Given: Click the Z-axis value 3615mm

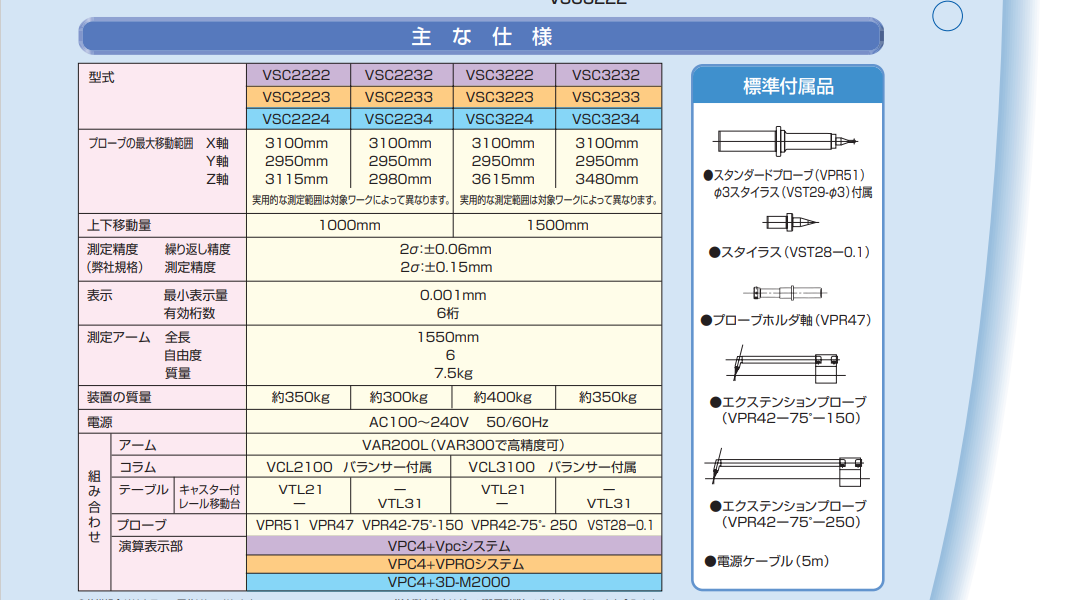Looking at the screenshot, I should click(503, 179).
